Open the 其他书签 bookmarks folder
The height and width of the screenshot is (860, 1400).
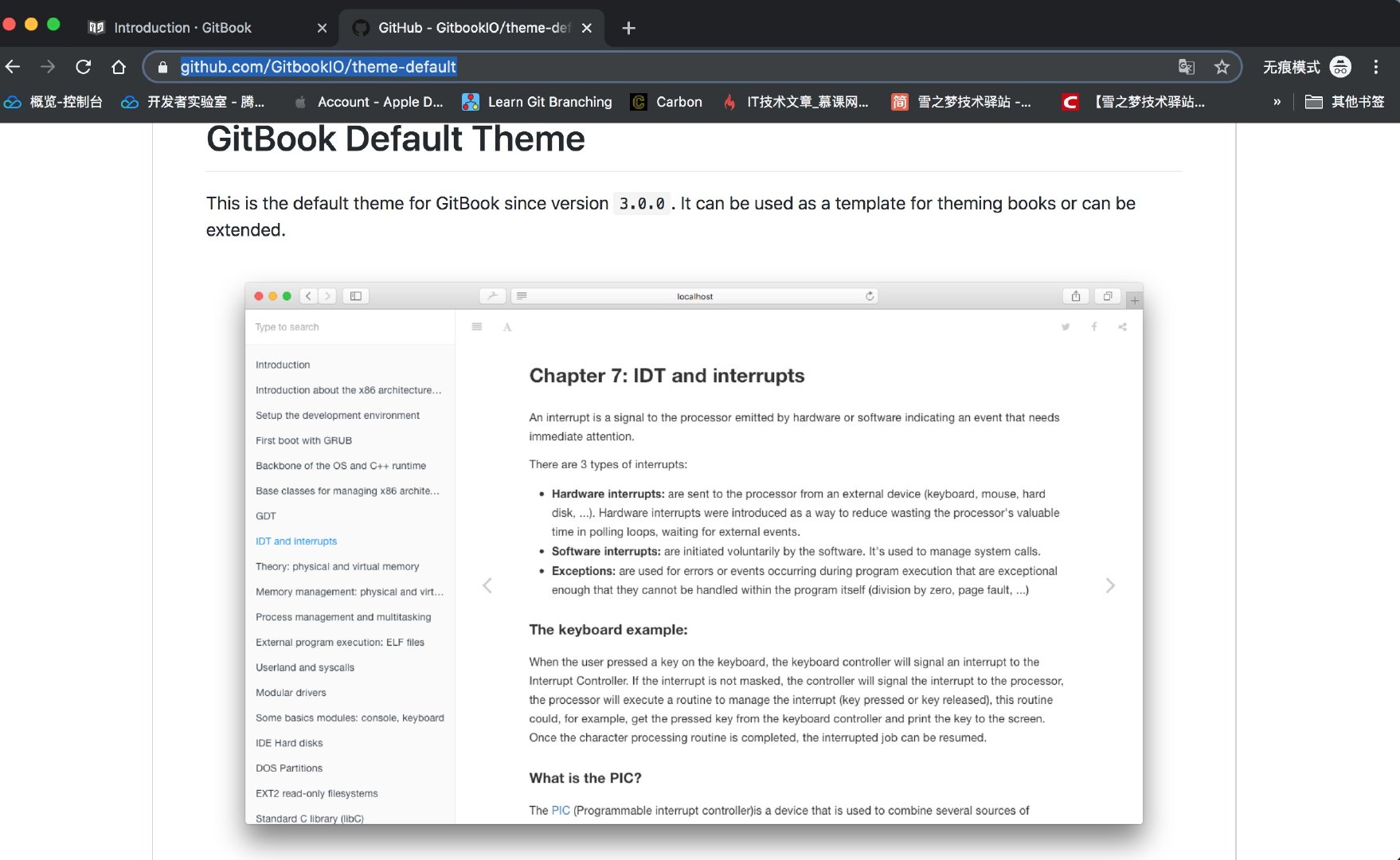(x=1345, y=102)
